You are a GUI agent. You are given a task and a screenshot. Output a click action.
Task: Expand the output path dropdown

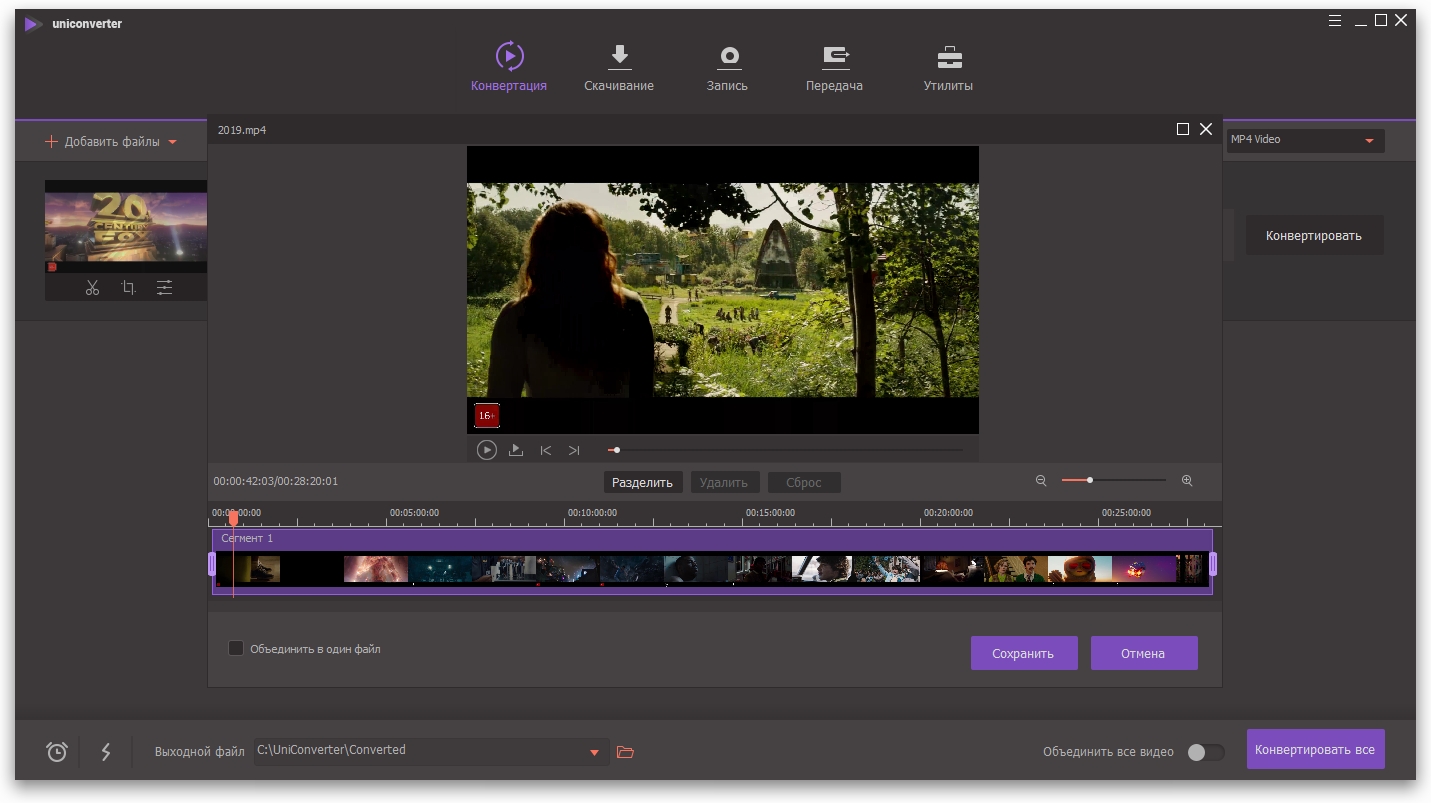(x=594, y=752)
